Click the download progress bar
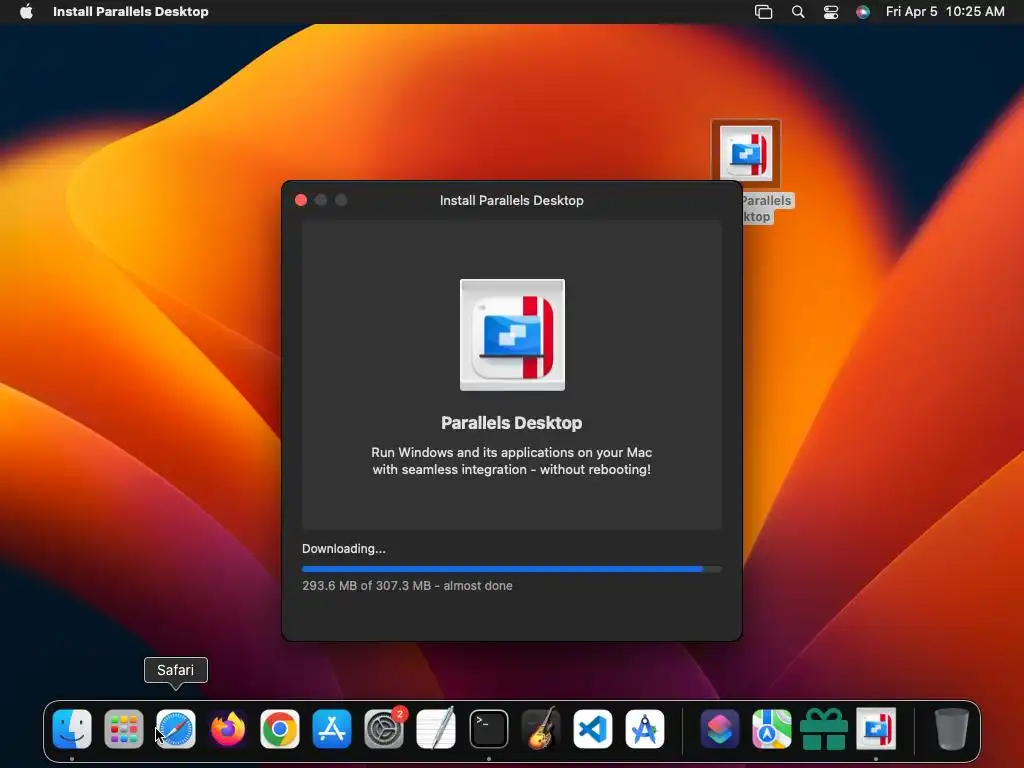 pos(511,569)
